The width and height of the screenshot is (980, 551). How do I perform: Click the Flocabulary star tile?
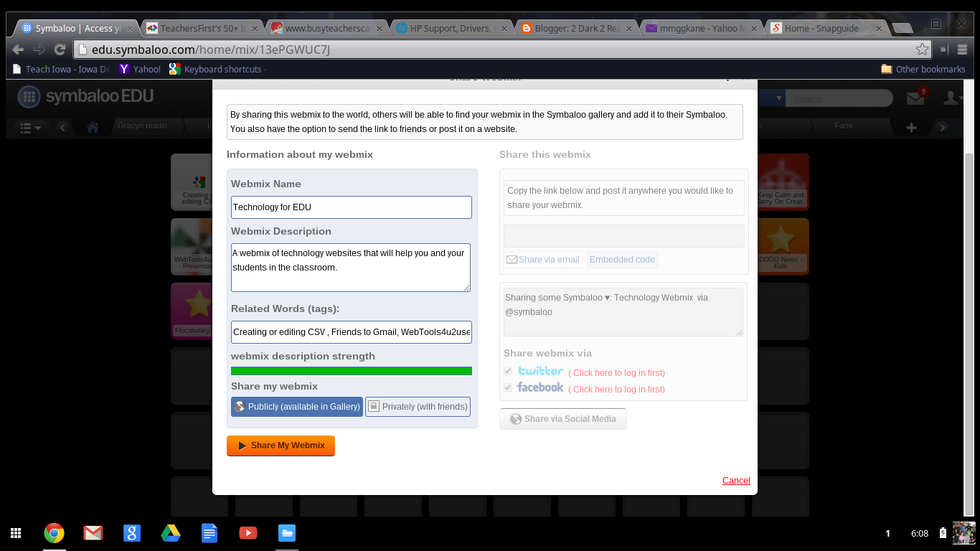(192, 310)
